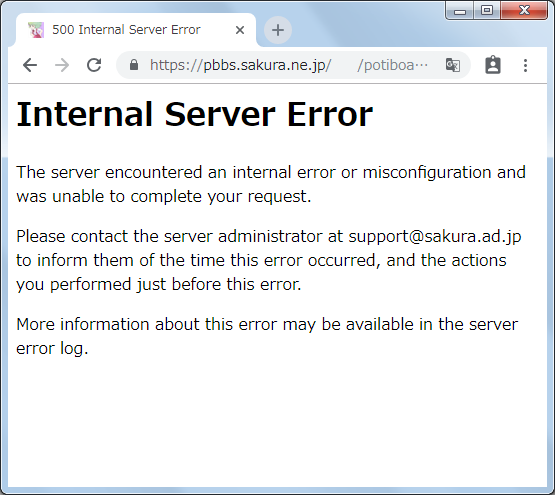Focus the pbbs.sakura.ne.jp address bar
555x495 pixels.
pos(288,65)
